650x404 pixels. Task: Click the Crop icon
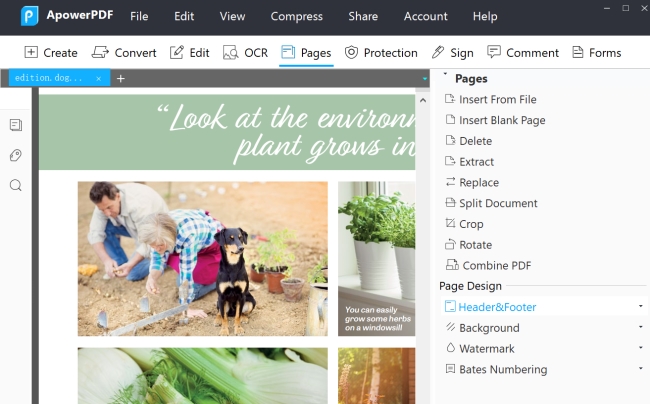tap(450, 223)
